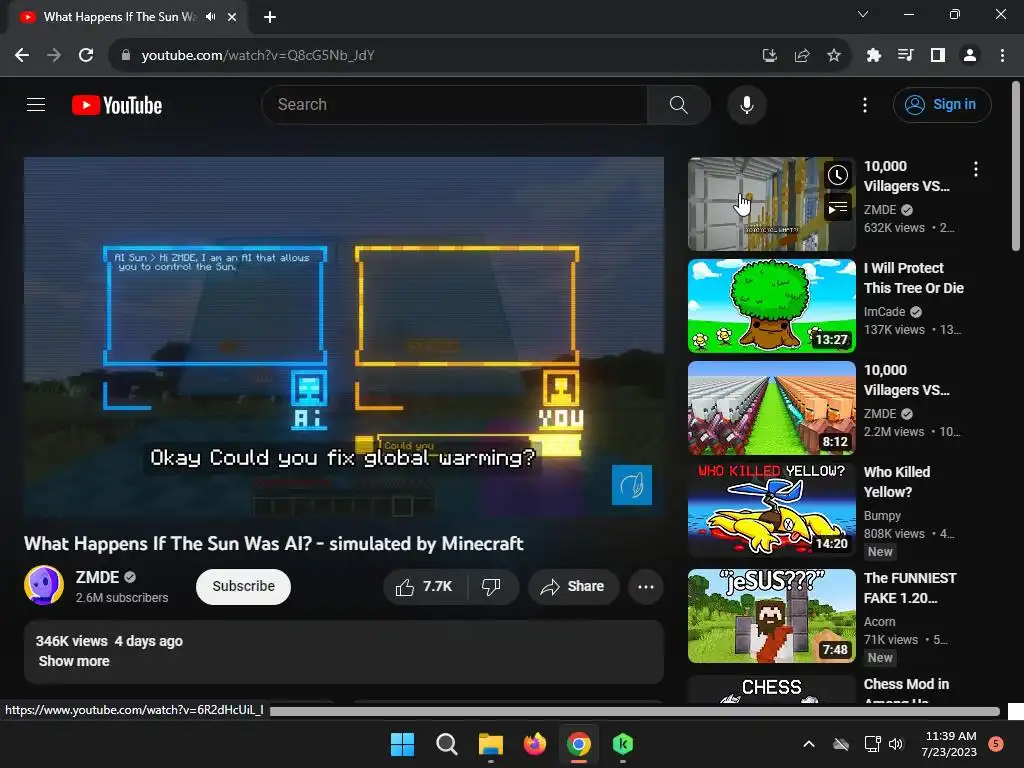Select the What Happens If The Sun tab
1024x768 pixels.
click(119, 17)
